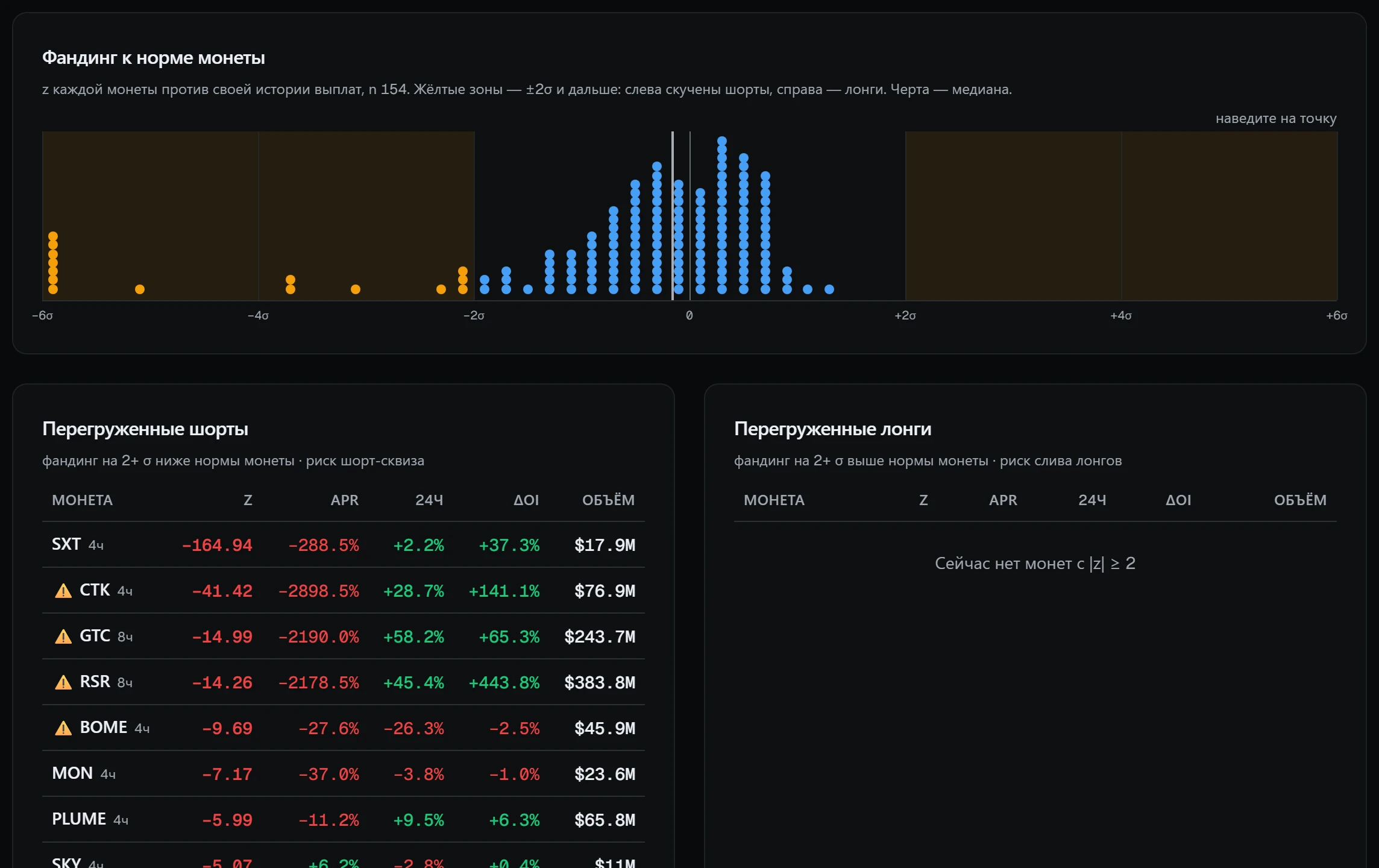The height and width of the screenshot is (868, 1379).
Task: Open the MON coin row
Action: point(344,774)
